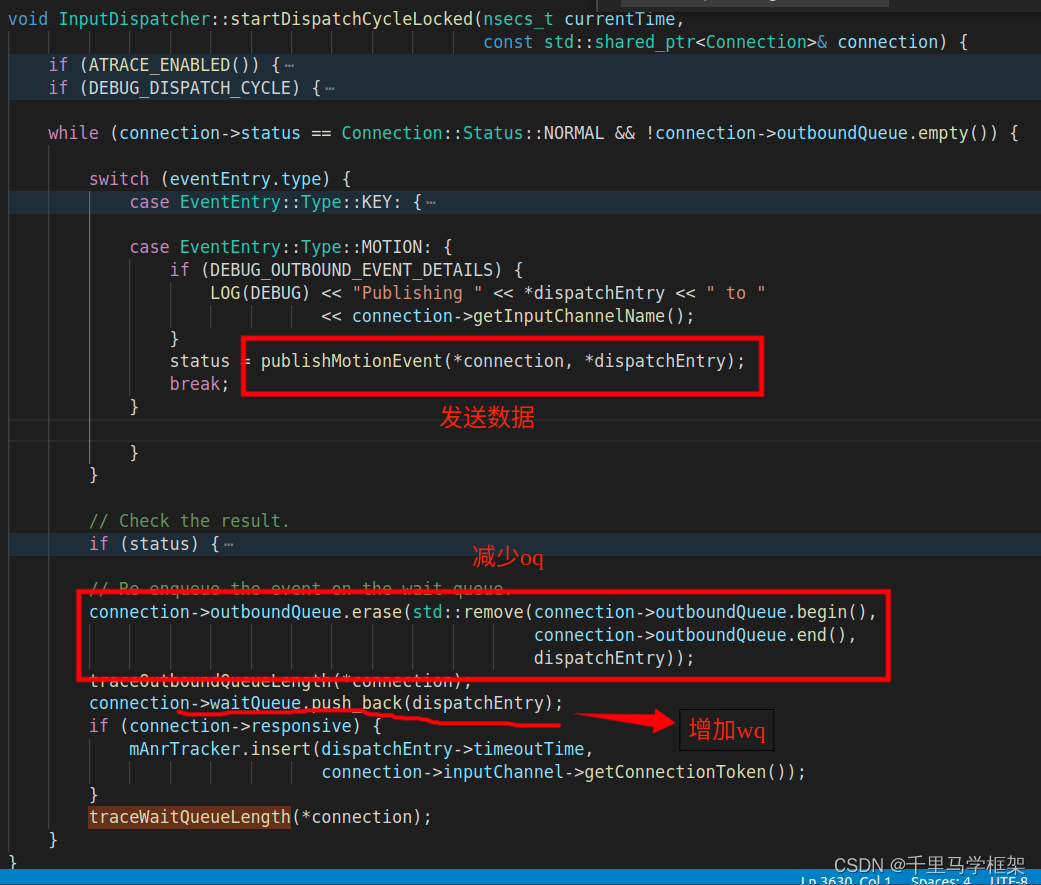Click the "Publishing " string literal
The width and height of the screenshot is (1041, 885).
[x=418, y=293]
